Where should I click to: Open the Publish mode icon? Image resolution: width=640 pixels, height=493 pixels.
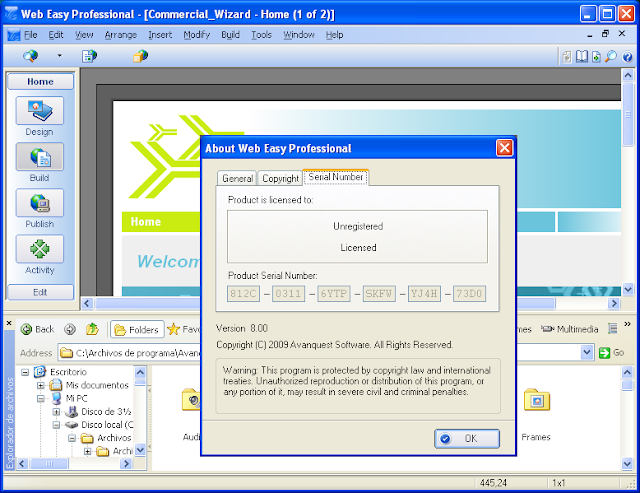pyautogui.click(x=40, y=203)
